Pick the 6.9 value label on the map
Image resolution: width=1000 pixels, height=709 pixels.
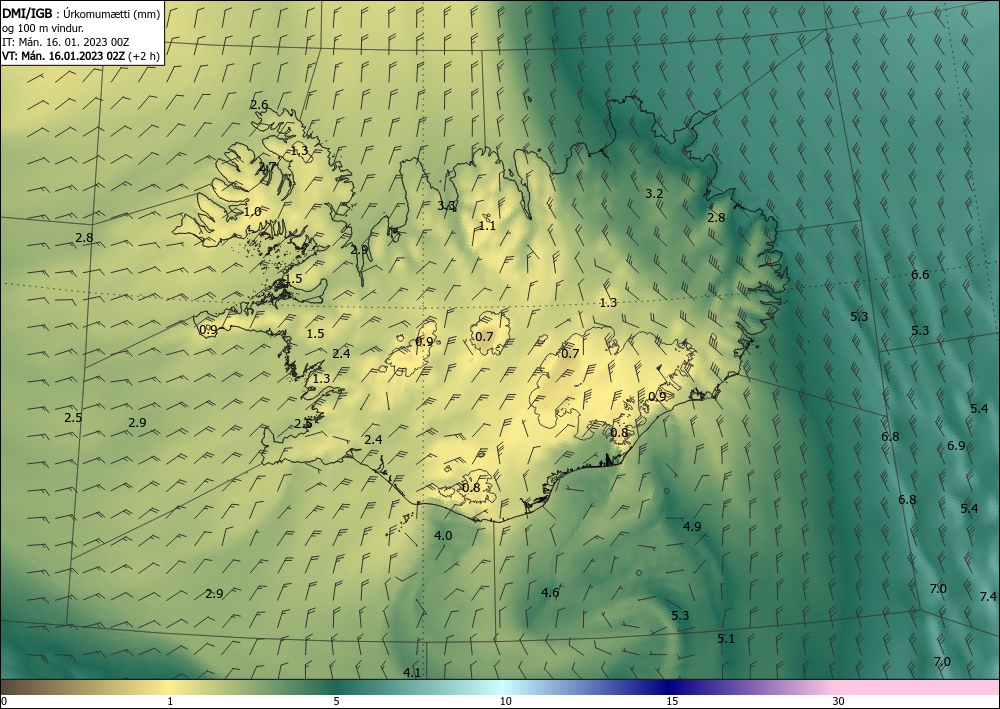[956, 446]
